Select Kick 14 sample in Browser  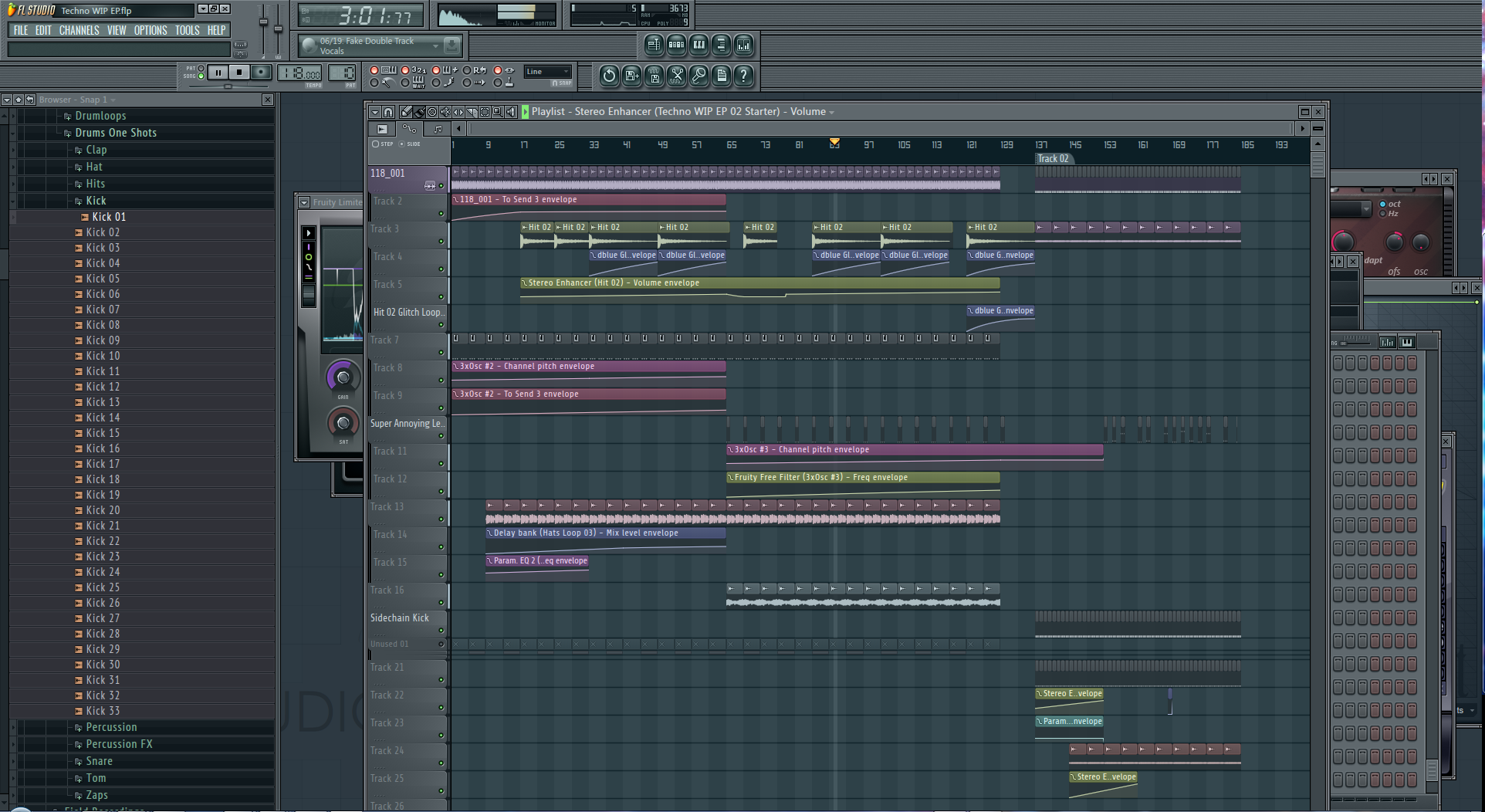[103, 418]
